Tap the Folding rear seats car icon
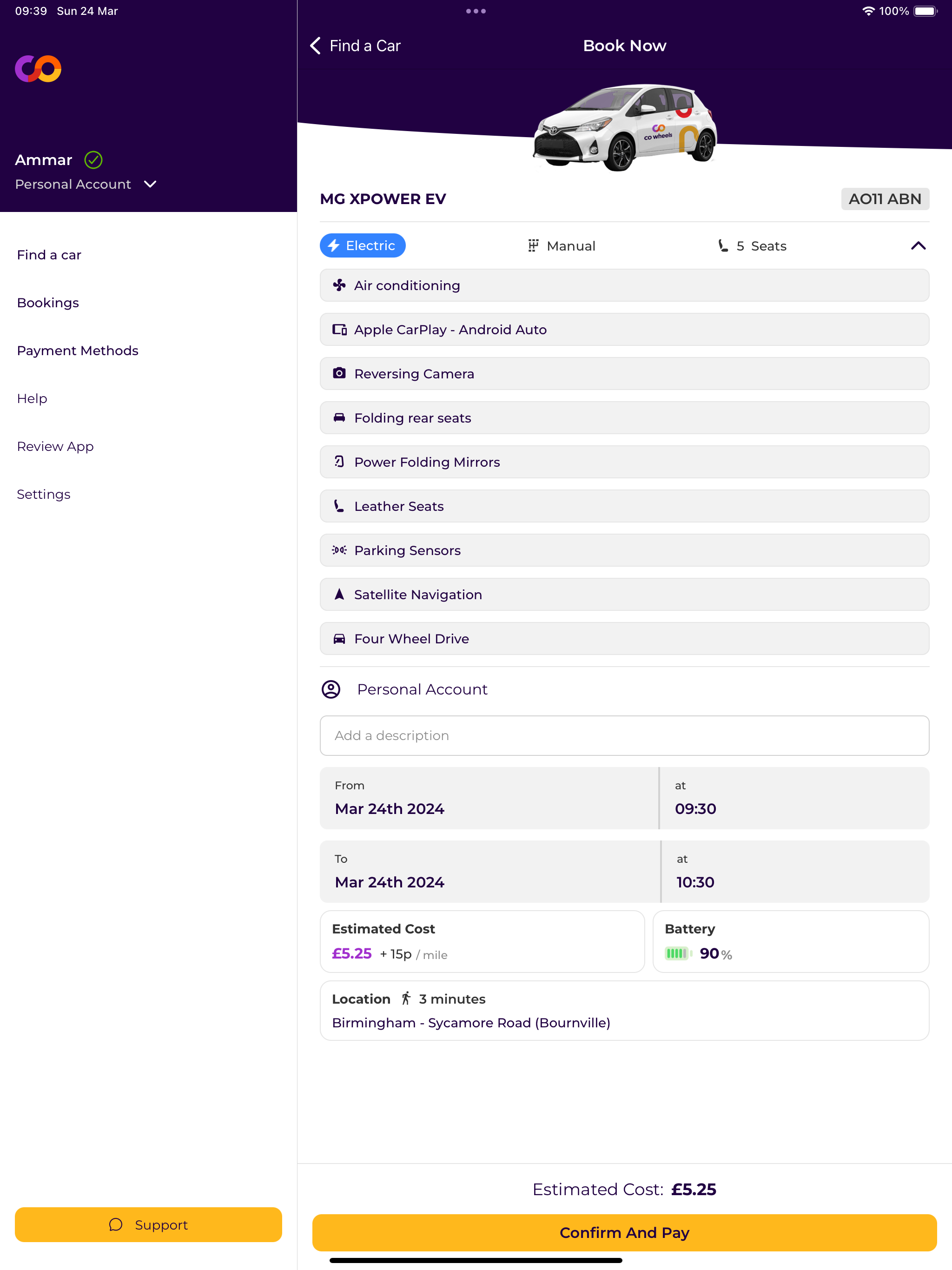Screen dimensions: 952x1270 (339, 417)
